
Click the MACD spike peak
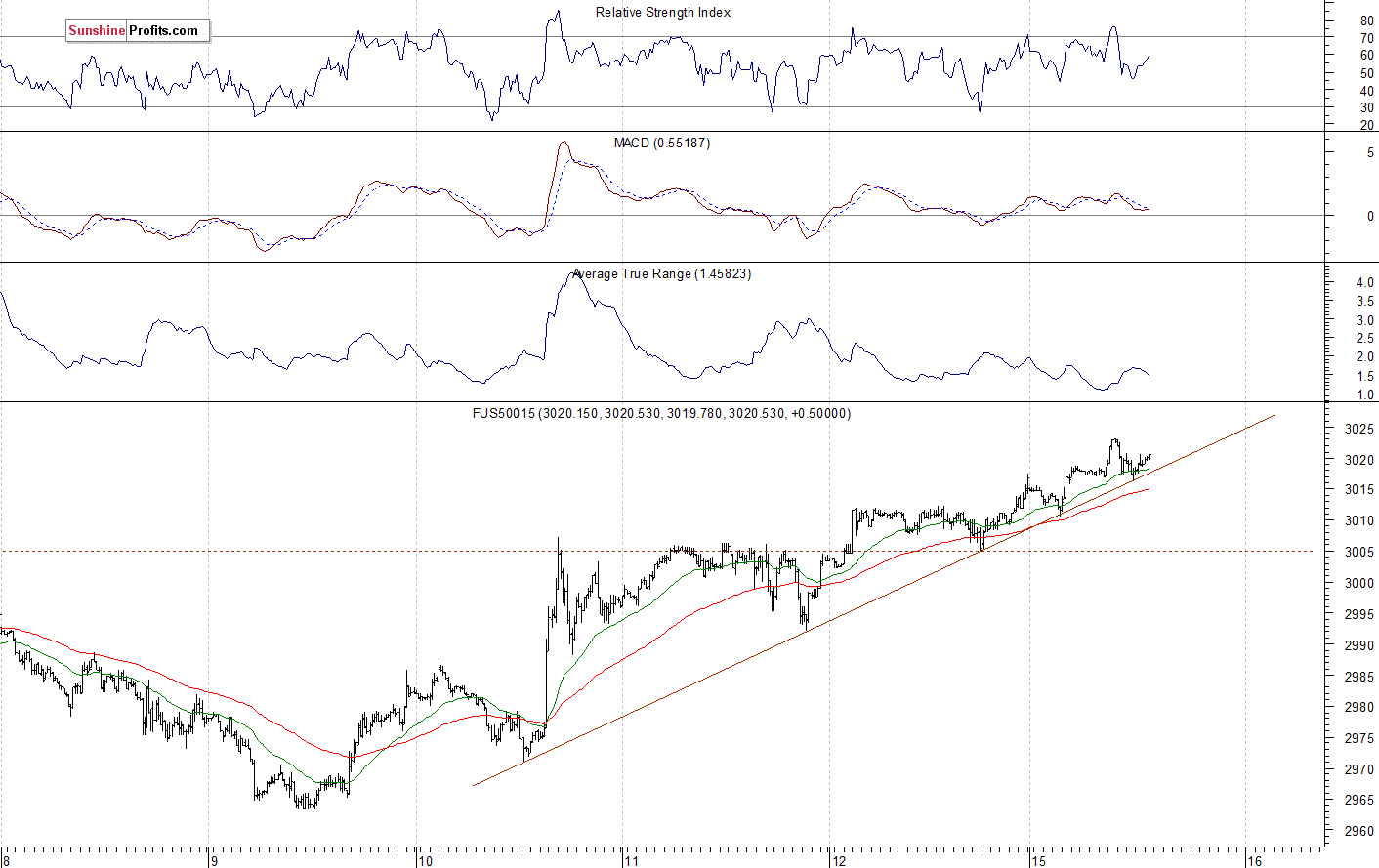564,143
